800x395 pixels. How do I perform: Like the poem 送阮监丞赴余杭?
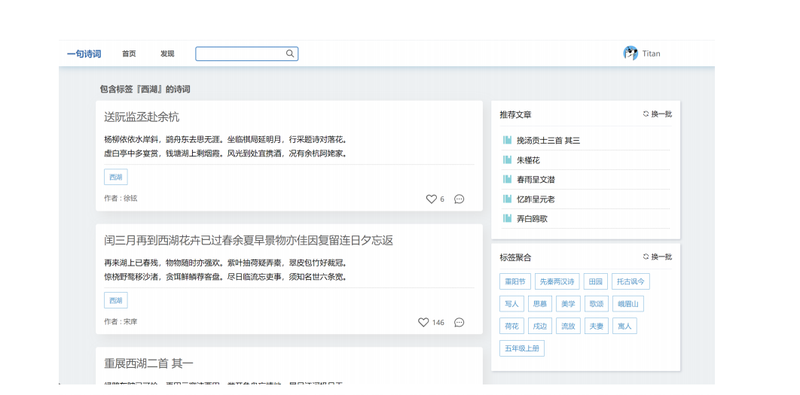431,199
